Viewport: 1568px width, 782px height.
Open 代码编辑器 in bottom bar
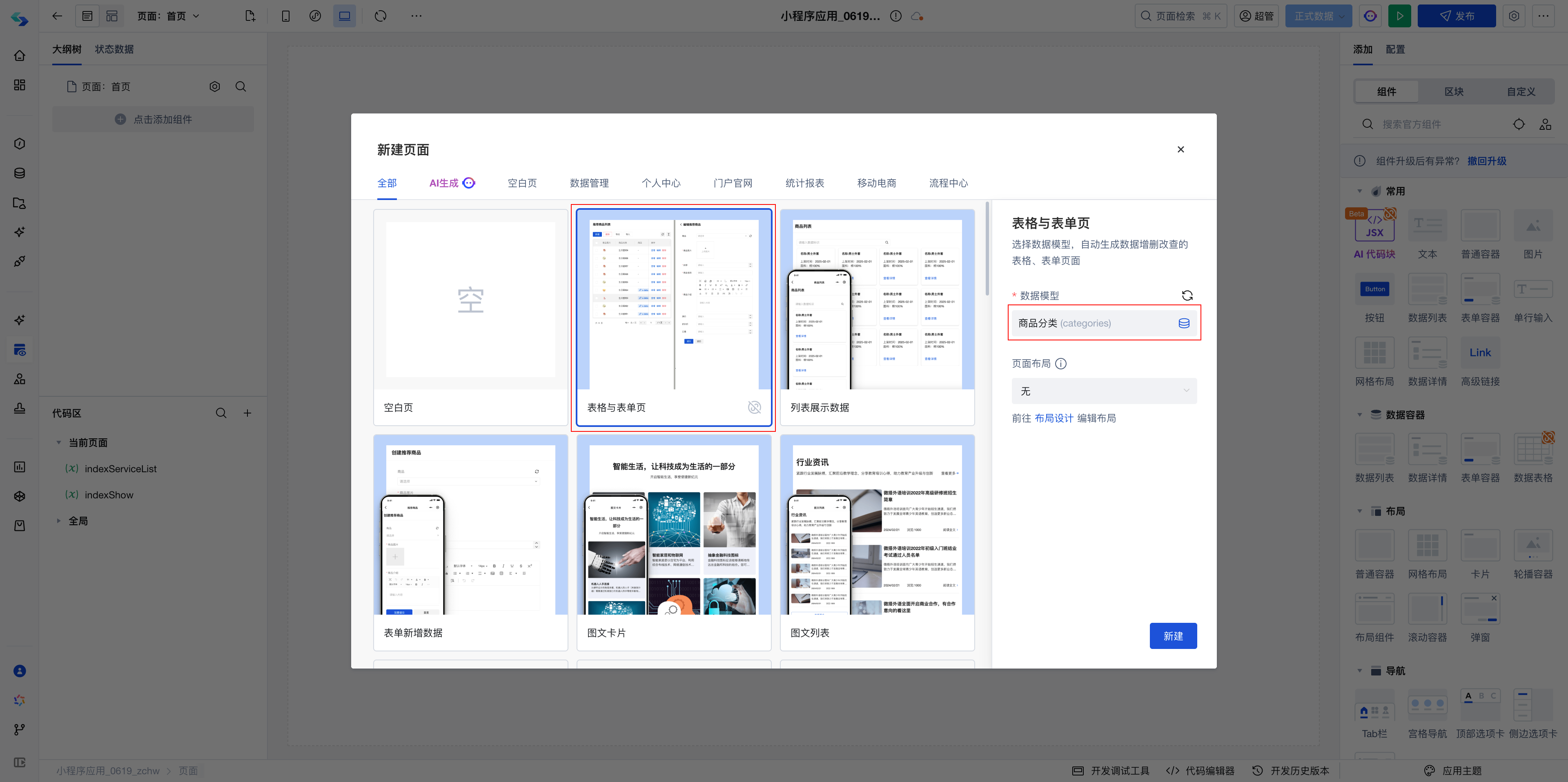point(1200,771)
